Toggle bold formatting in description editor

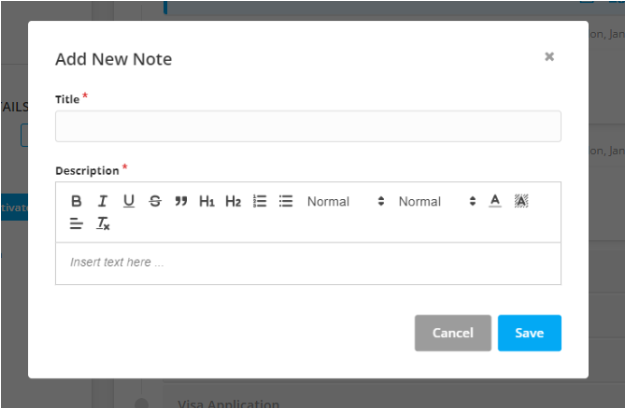pyautogui.click(x=76, y=201)
